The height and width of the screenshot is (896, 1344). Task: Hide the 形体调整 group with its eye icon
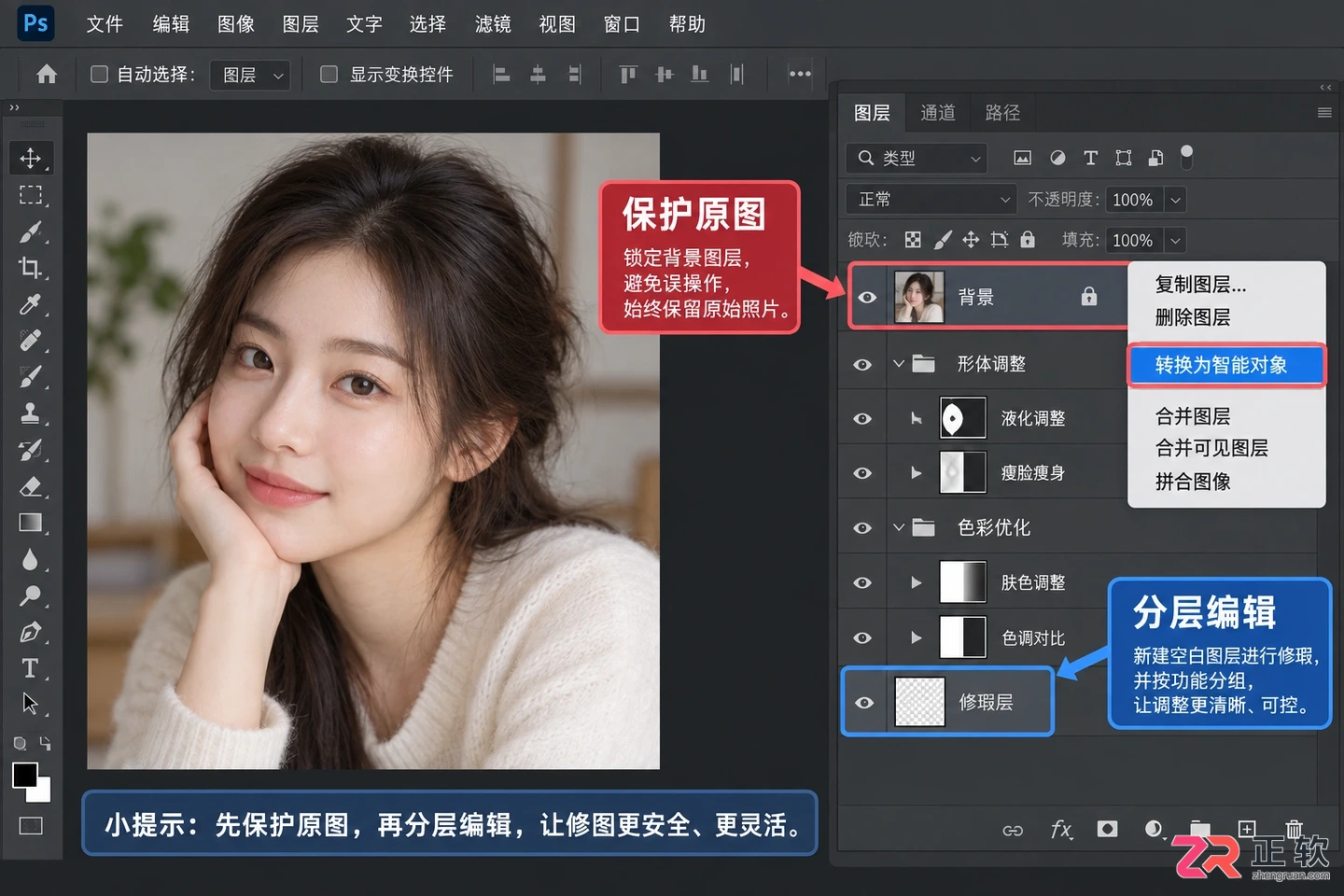coord(863,364)
